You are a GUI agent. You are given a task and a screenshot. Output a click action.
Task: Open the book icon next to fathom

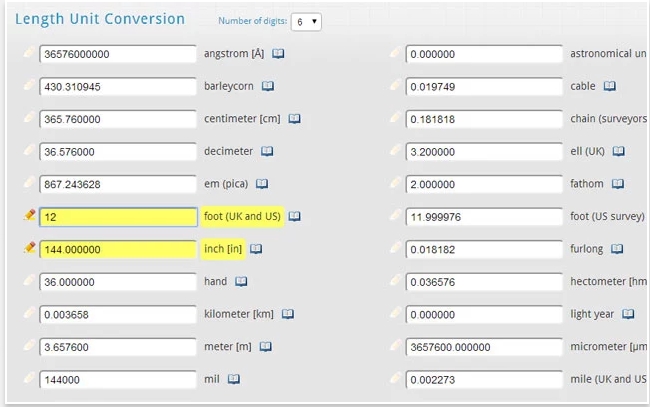pos(617,184)
